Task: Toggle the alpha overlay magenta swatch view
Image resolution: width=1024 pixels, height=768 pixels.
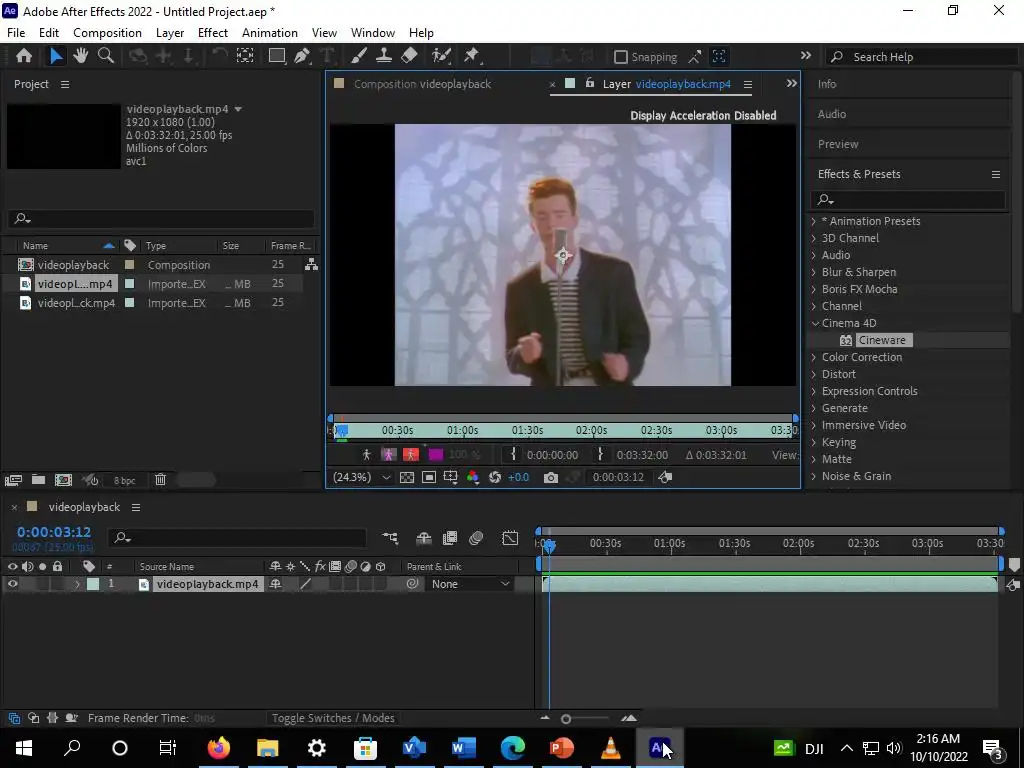Action: pyautogui.click(x=436, y=454)
